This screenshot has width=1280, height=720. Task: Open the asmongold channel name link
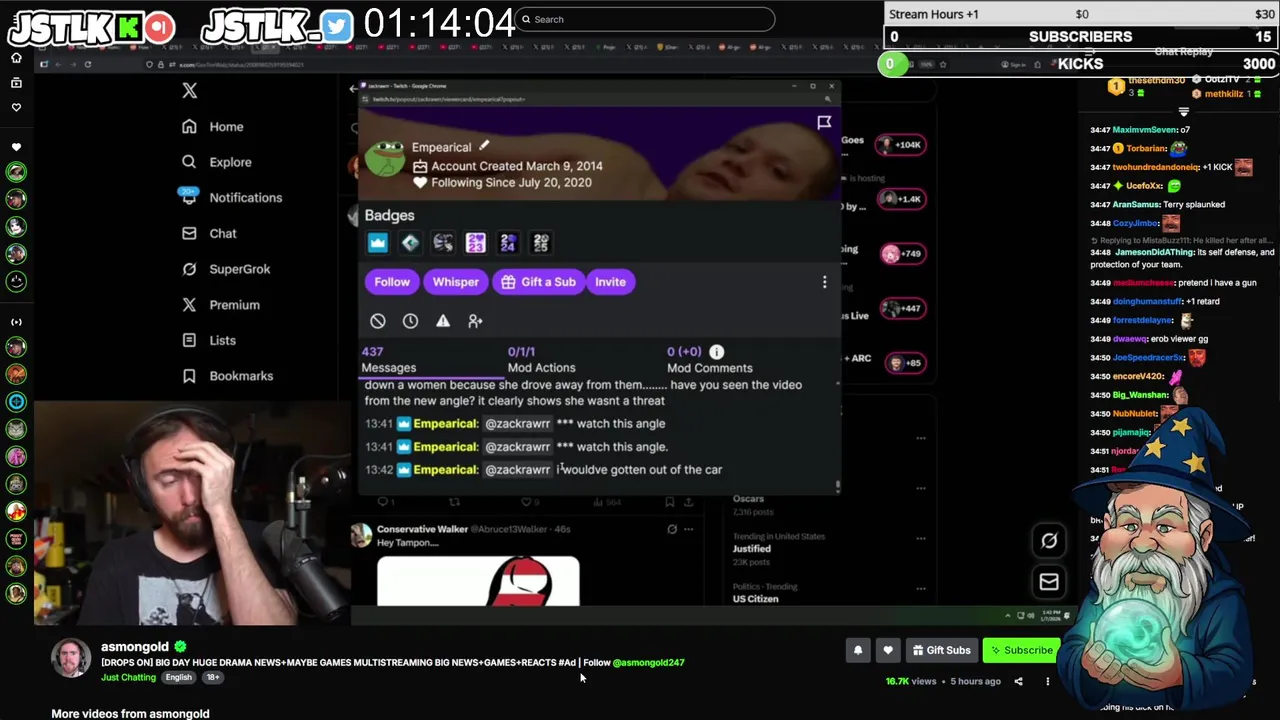[x=135, y=646]
